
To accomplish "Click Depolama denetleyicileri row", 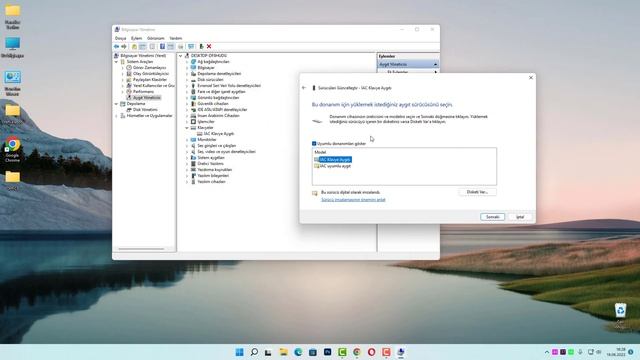I will tap(219, 73).
